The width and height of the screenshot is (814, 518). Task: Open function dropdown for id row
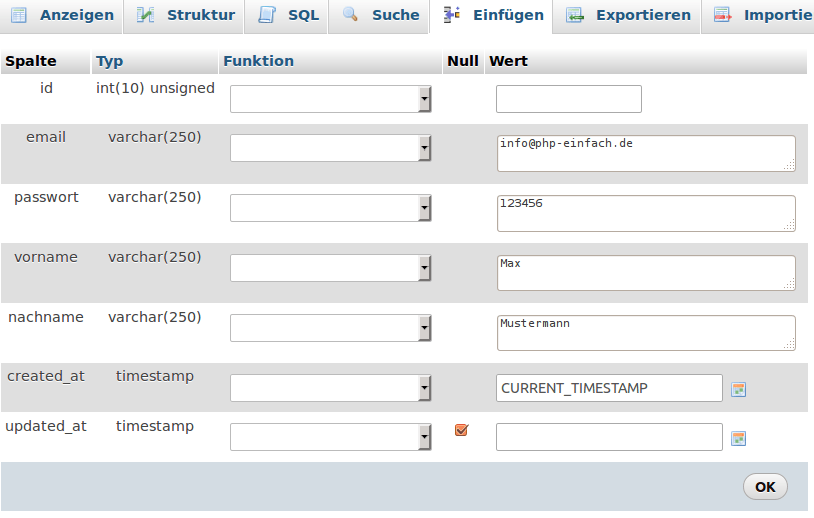(330, 99)
